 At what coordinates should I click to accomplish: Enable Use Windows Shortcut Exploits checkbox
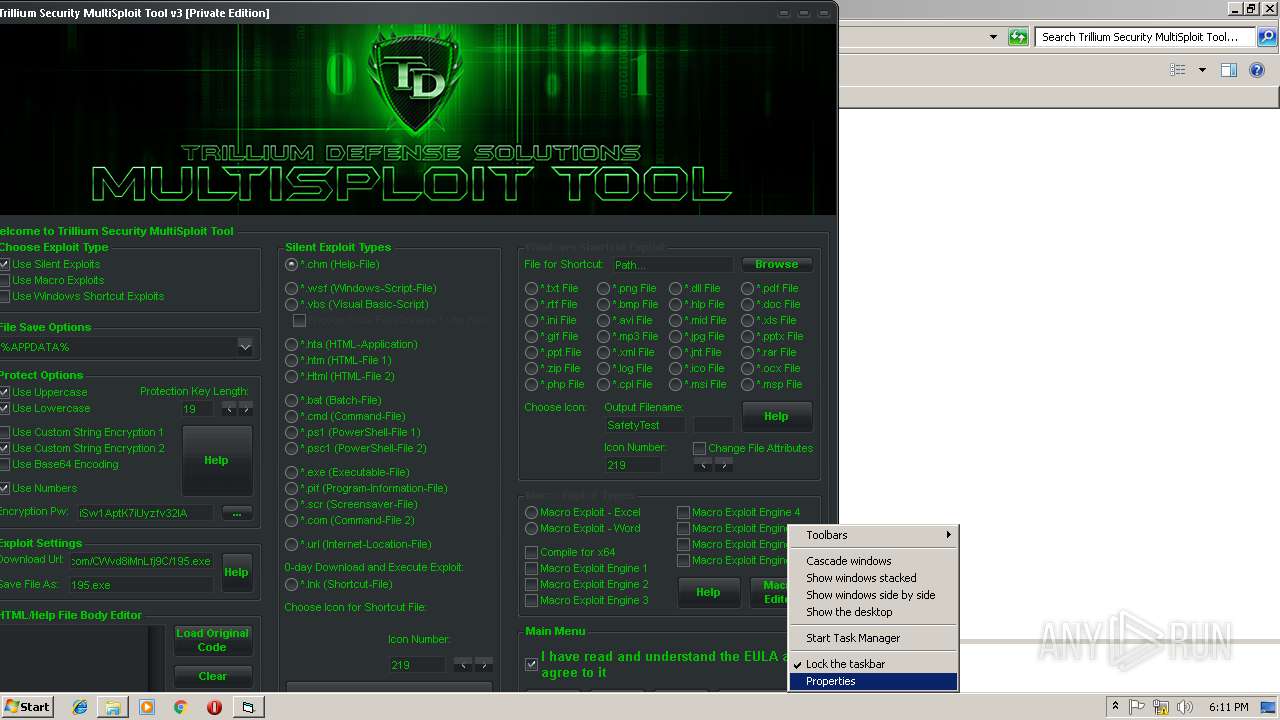4,296
